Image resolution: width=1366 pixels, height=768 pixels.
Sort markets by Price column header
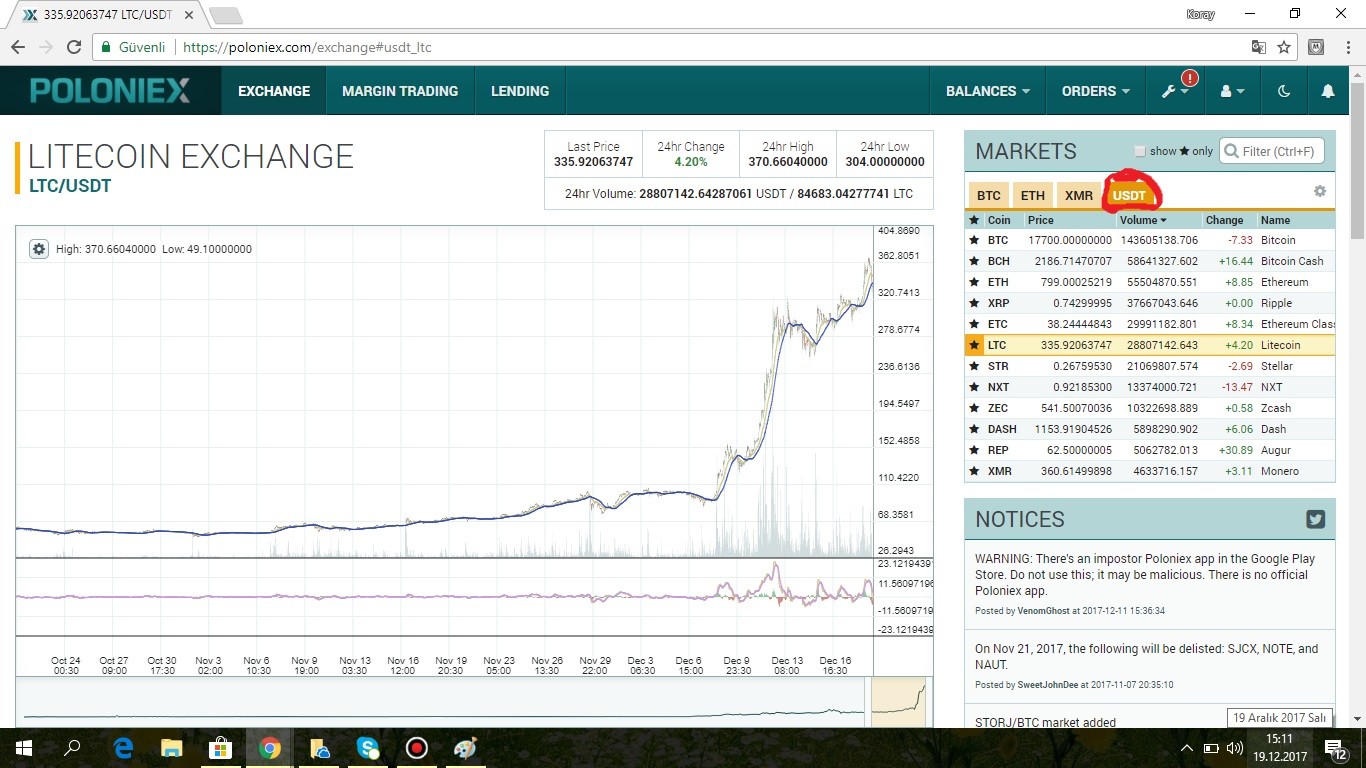coord(1040,220)
